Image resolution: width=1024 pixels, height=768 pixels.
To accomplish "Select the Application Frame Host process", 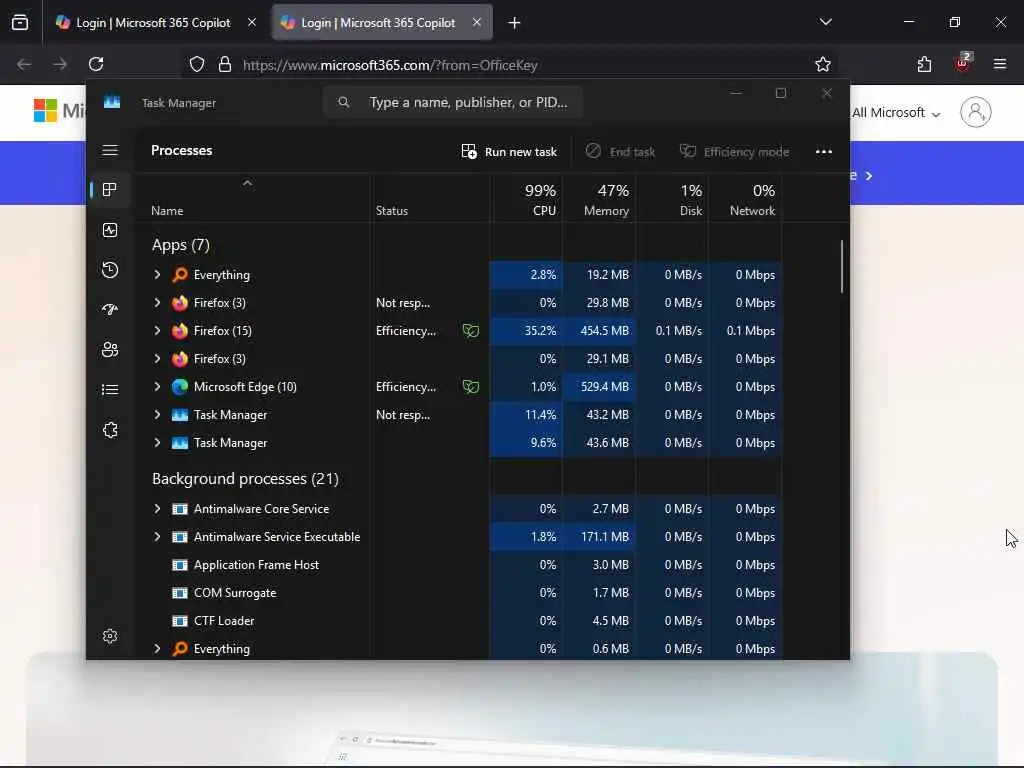I will 256,565.
